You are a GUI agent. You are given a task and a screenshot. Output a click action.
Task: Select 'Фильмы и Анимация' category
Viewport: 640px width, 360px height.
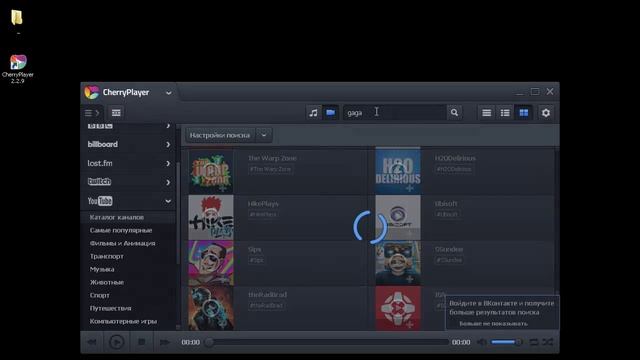122,243
